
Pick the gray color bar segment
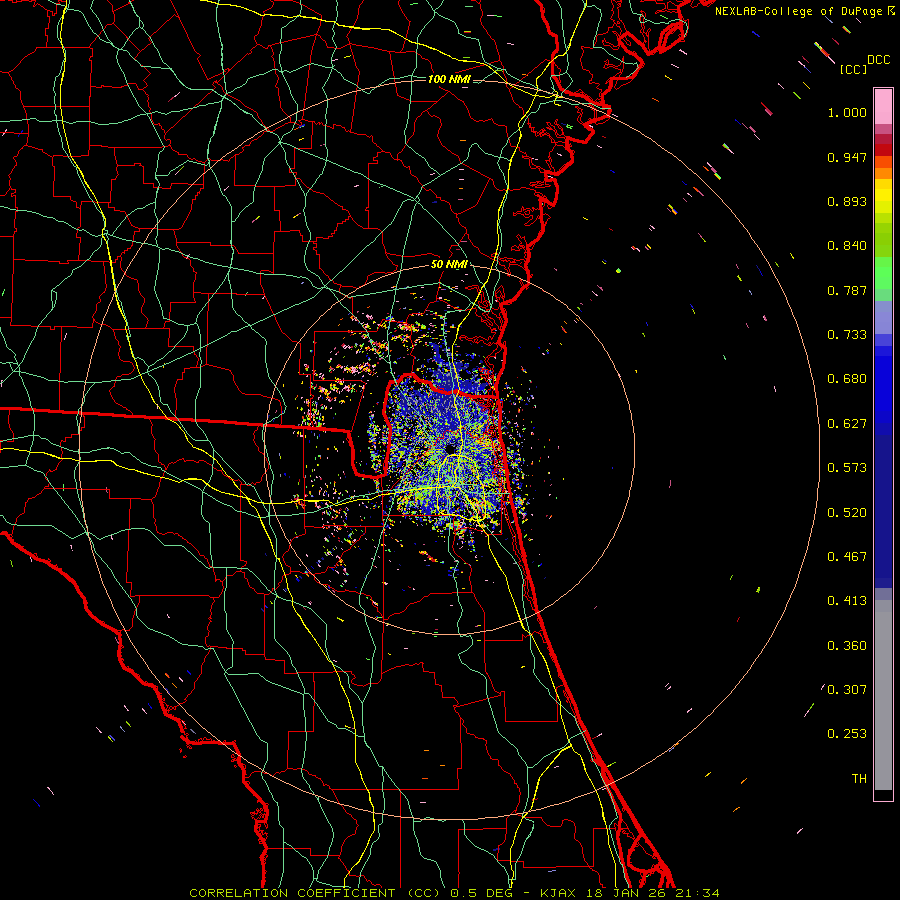[x=883, y=695]
